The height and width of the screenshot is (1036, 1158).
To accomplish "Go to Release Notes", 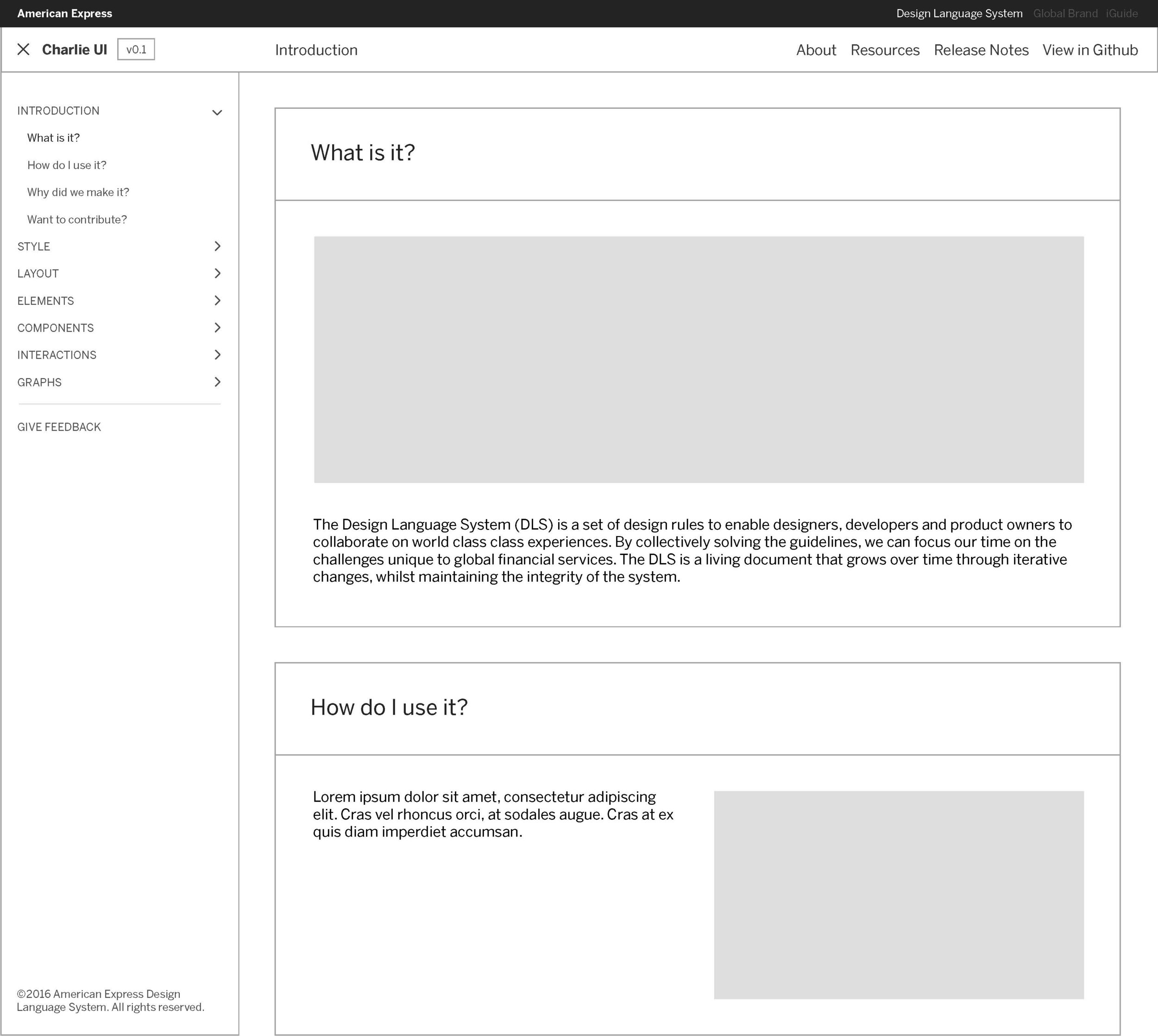I will [x=981, y=50].
